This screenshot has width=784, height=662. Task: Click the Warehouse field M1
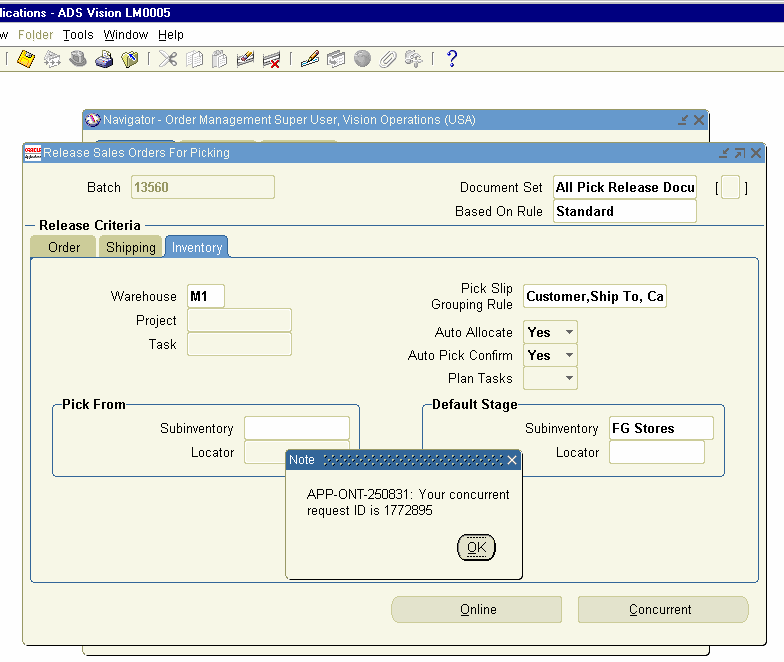206,296
